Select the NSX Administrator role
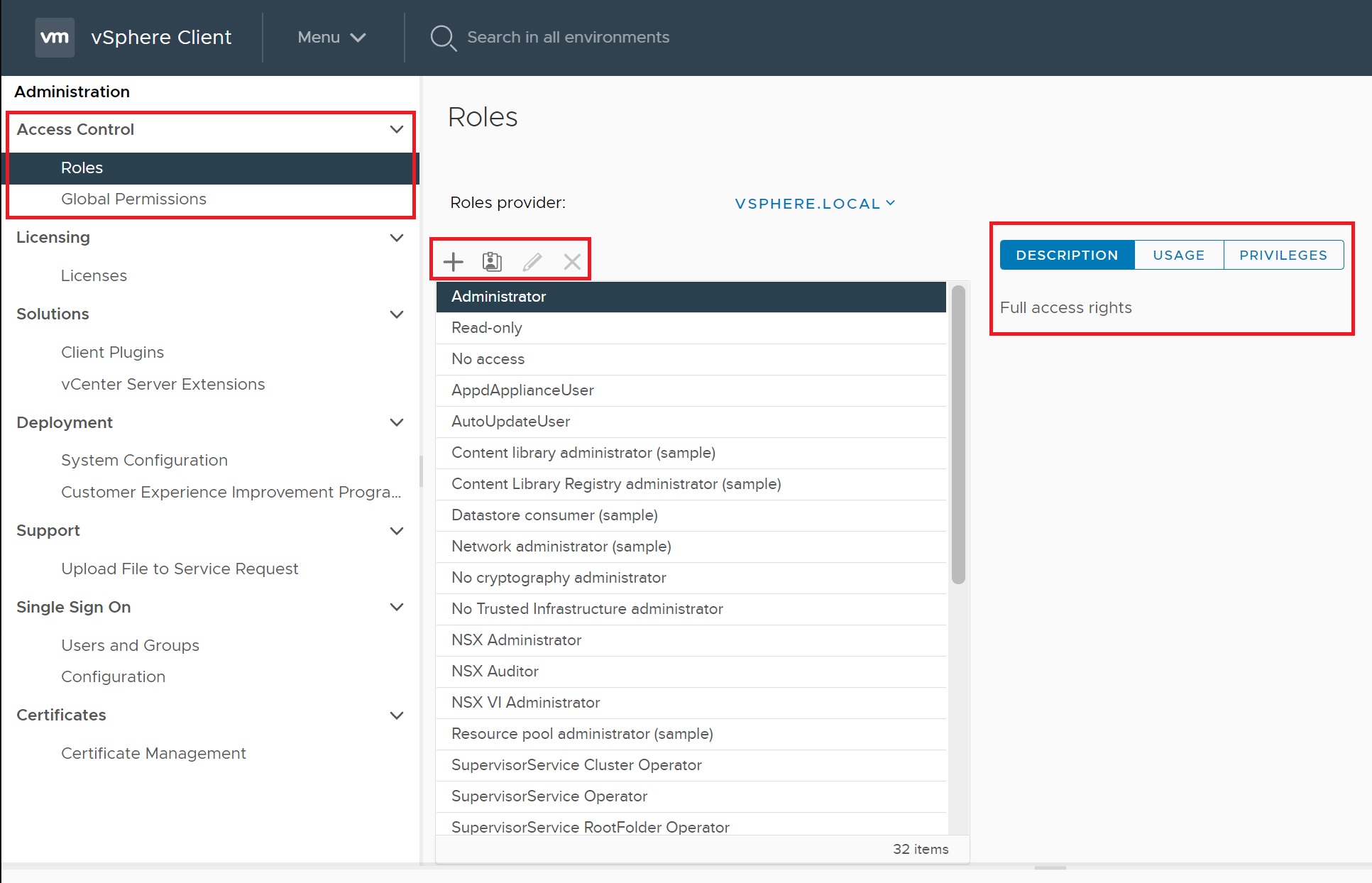 pyautogui.click(x=691, y=640)
